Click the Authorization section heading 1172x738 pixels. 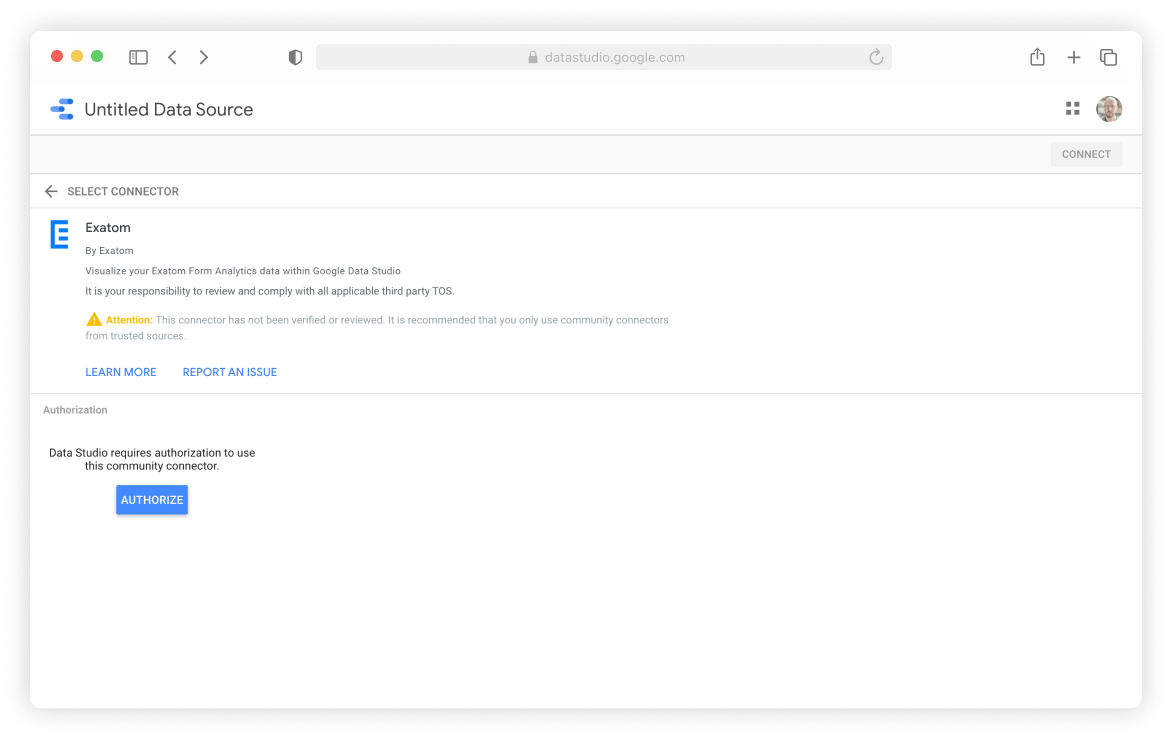75,410
